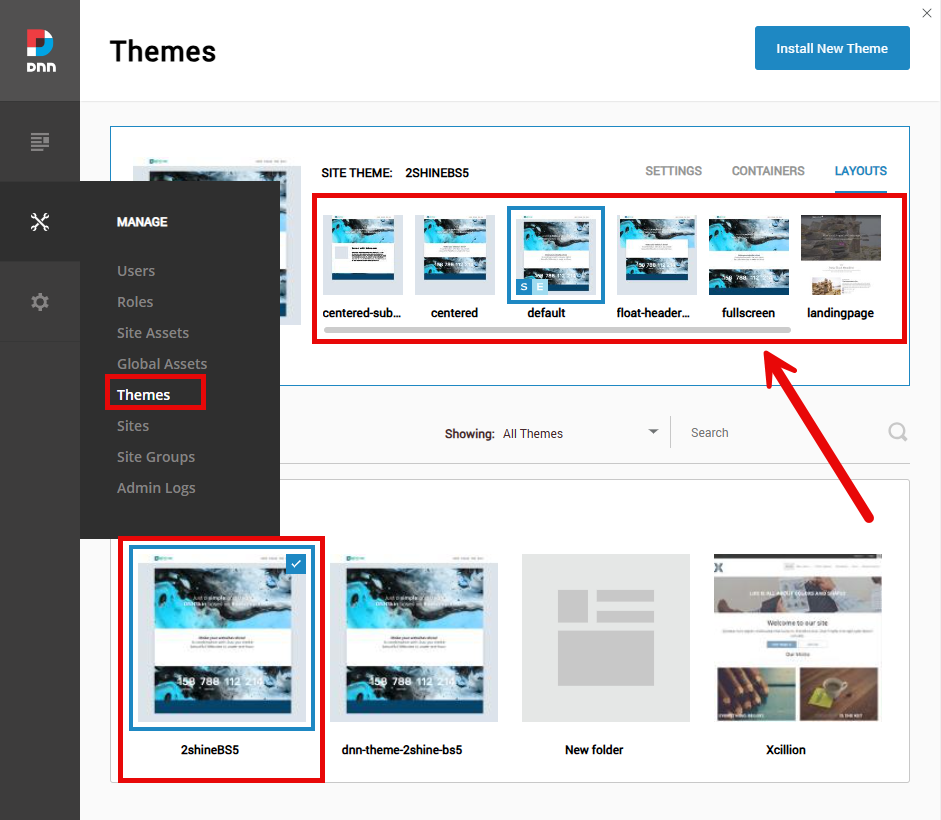Viewport: 941px width, 820px height.
Task: Click the E badge on default layout
Action: coord(541,287)
